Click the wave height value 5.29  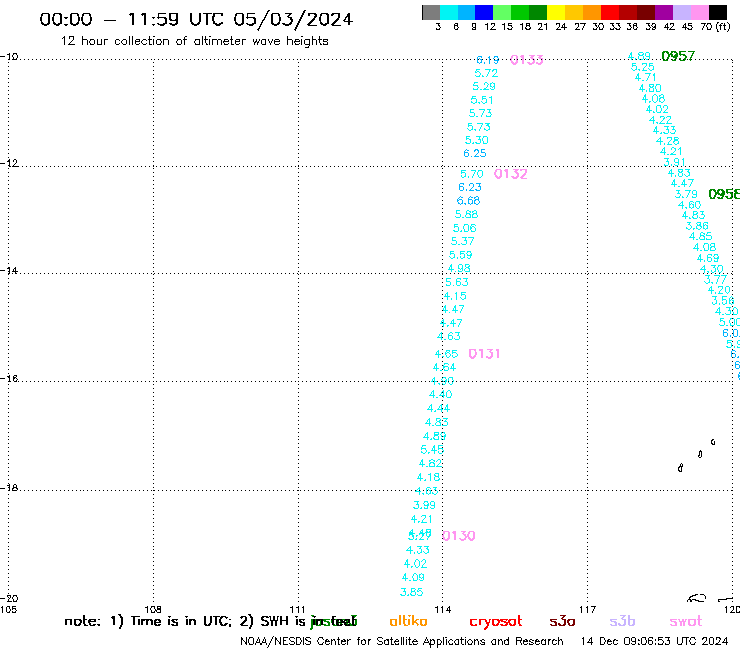[484, 87]
